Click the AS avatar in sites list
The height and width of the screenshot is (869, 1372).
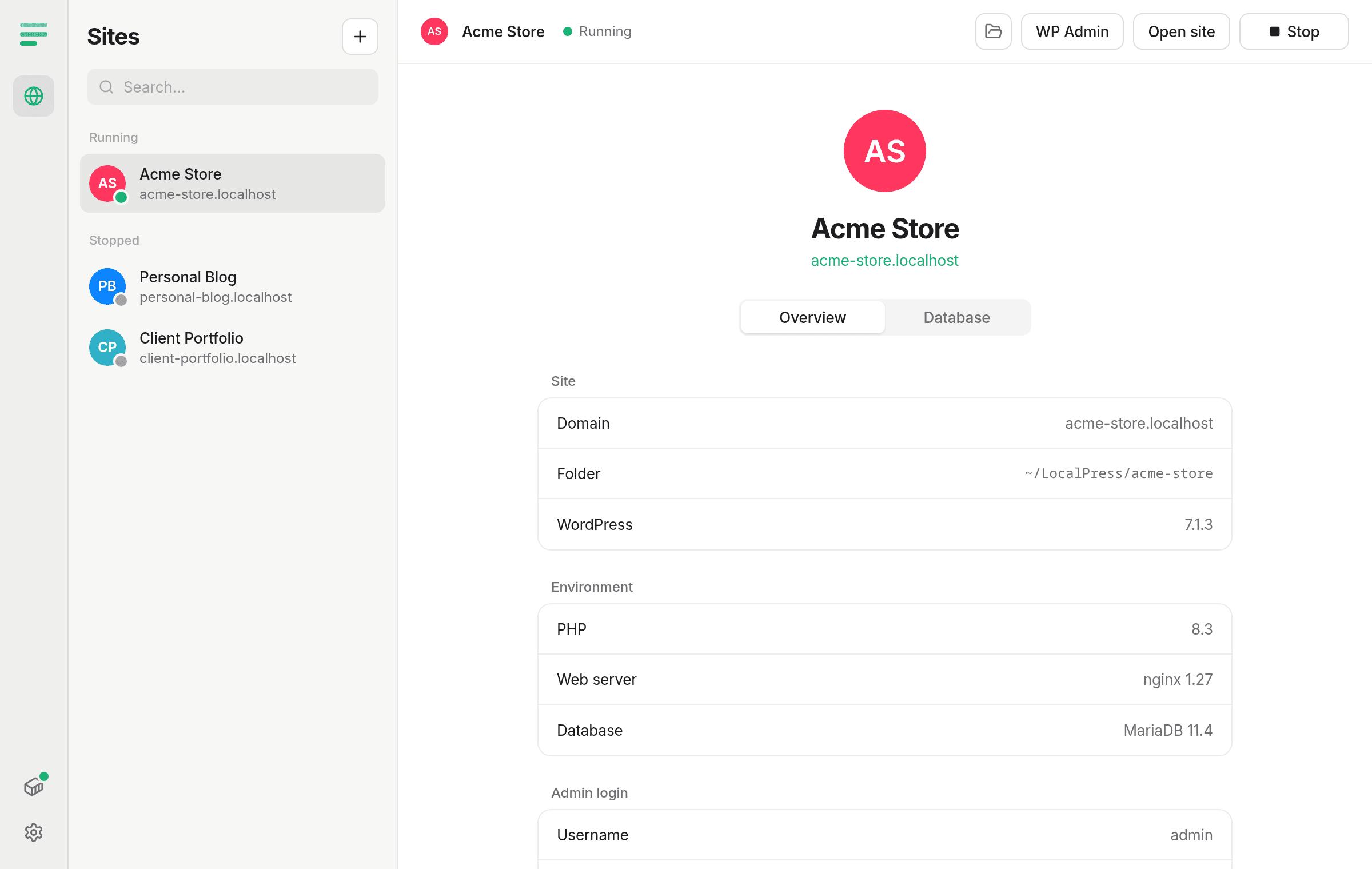click(x=107, y=184)
